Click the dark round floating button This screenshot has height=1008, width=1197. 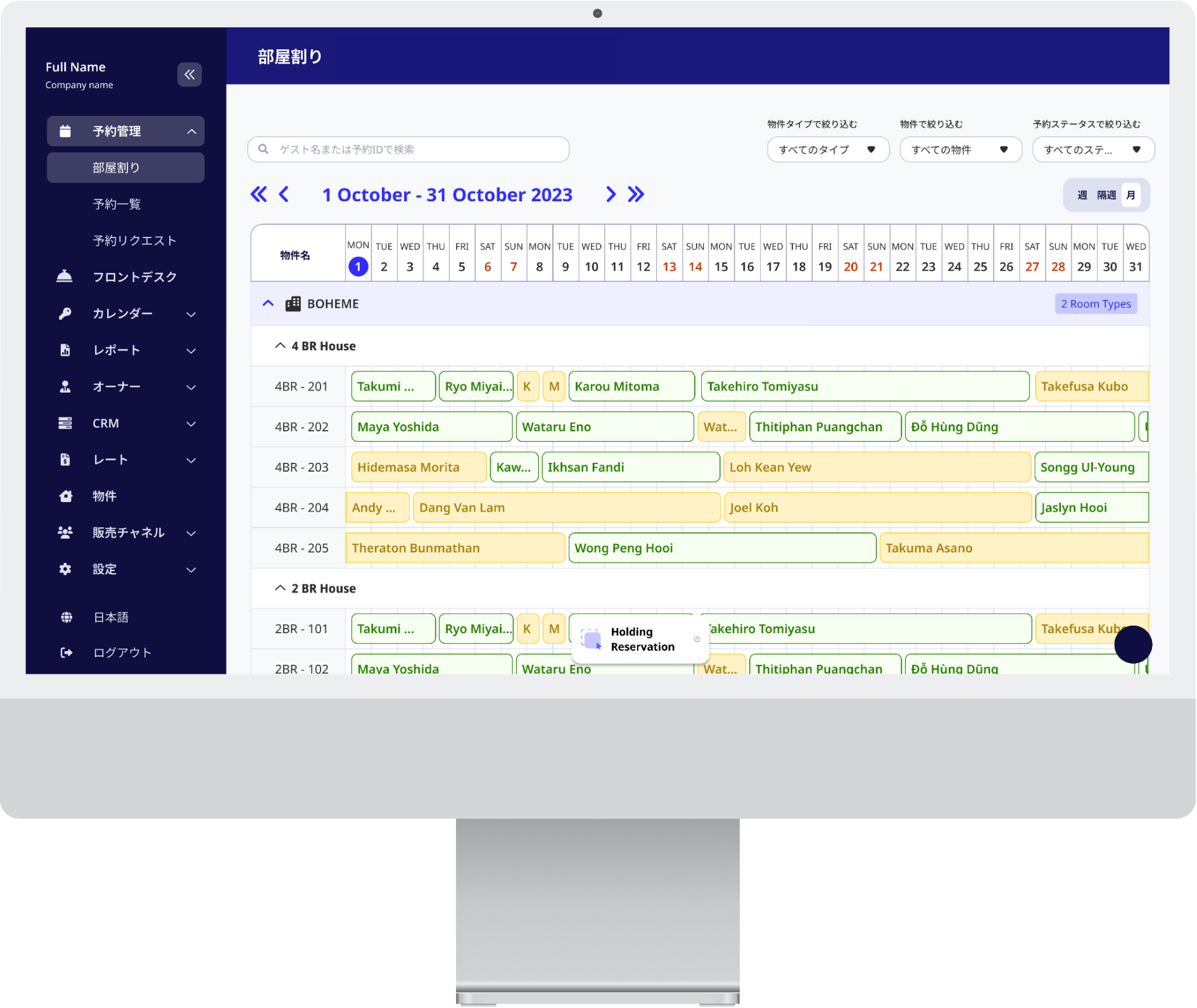1133,645
